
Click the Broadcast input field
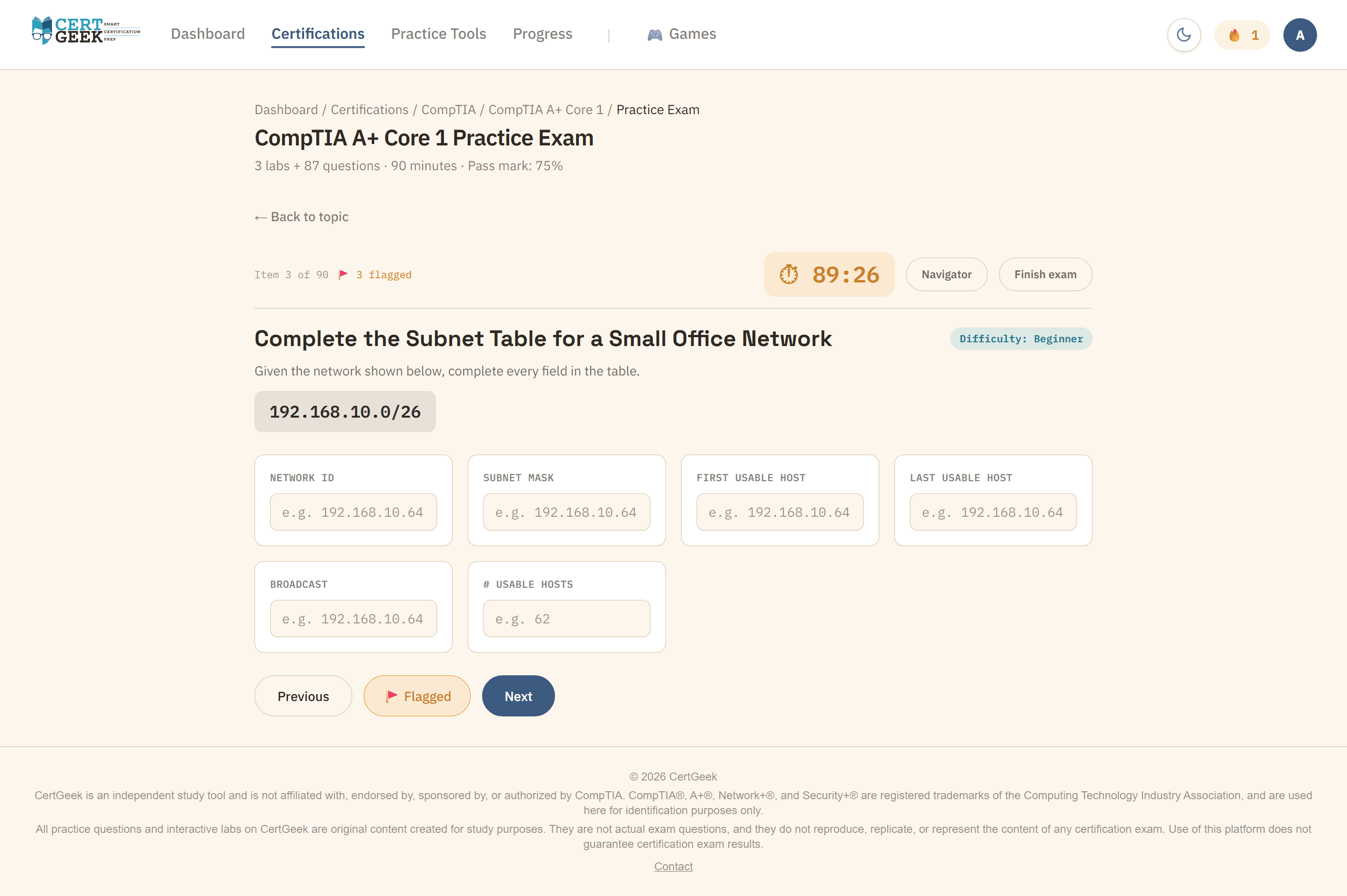point(353,618)
